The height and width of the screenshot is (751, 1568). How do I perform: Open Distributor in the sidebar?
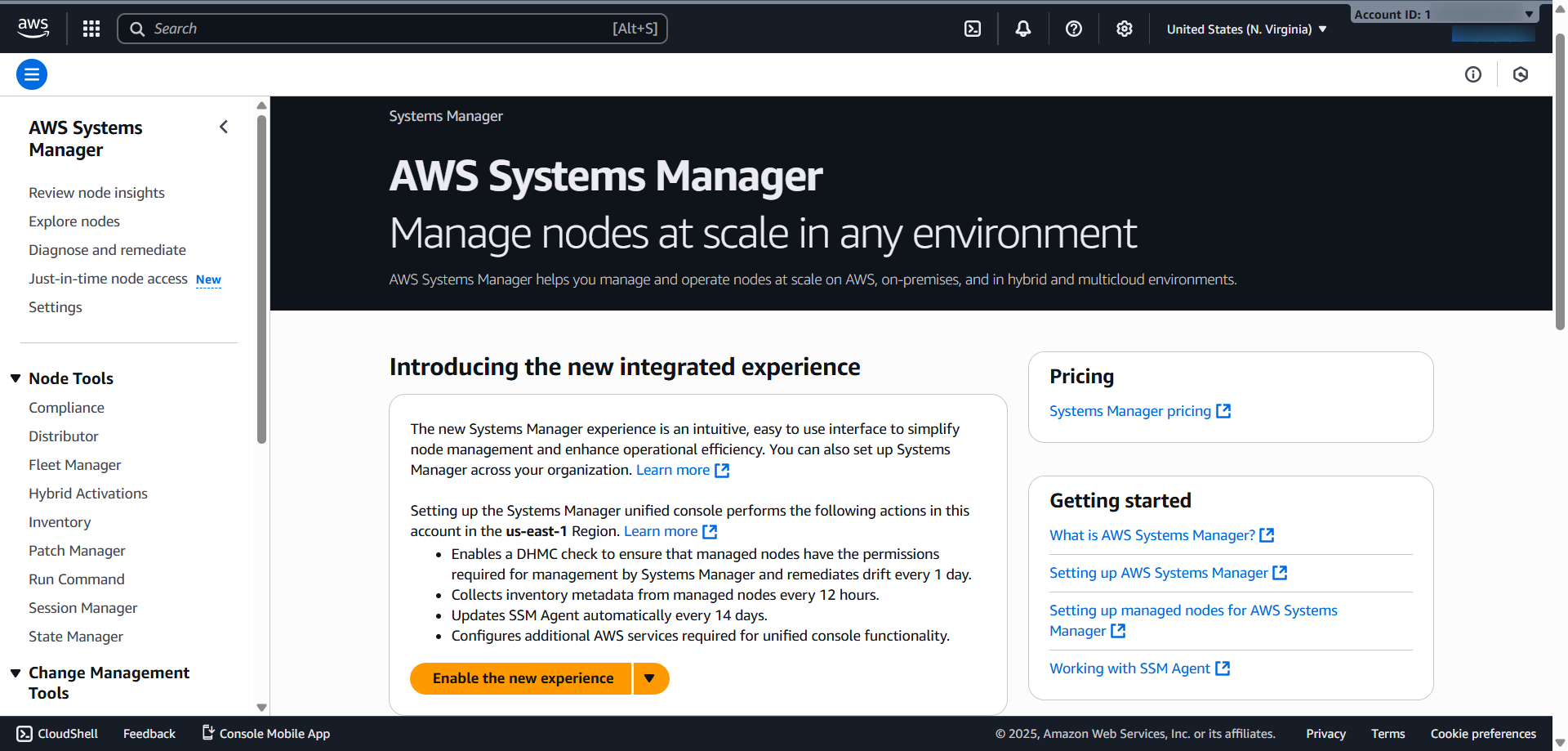64,436
